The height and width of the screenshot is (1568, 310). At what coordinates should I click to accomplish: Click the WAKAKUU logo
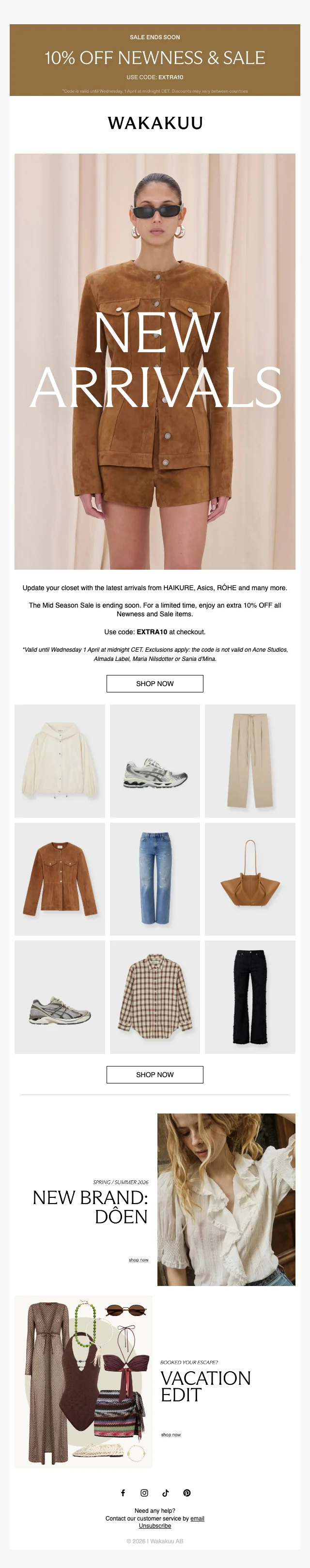coord(155,123)
